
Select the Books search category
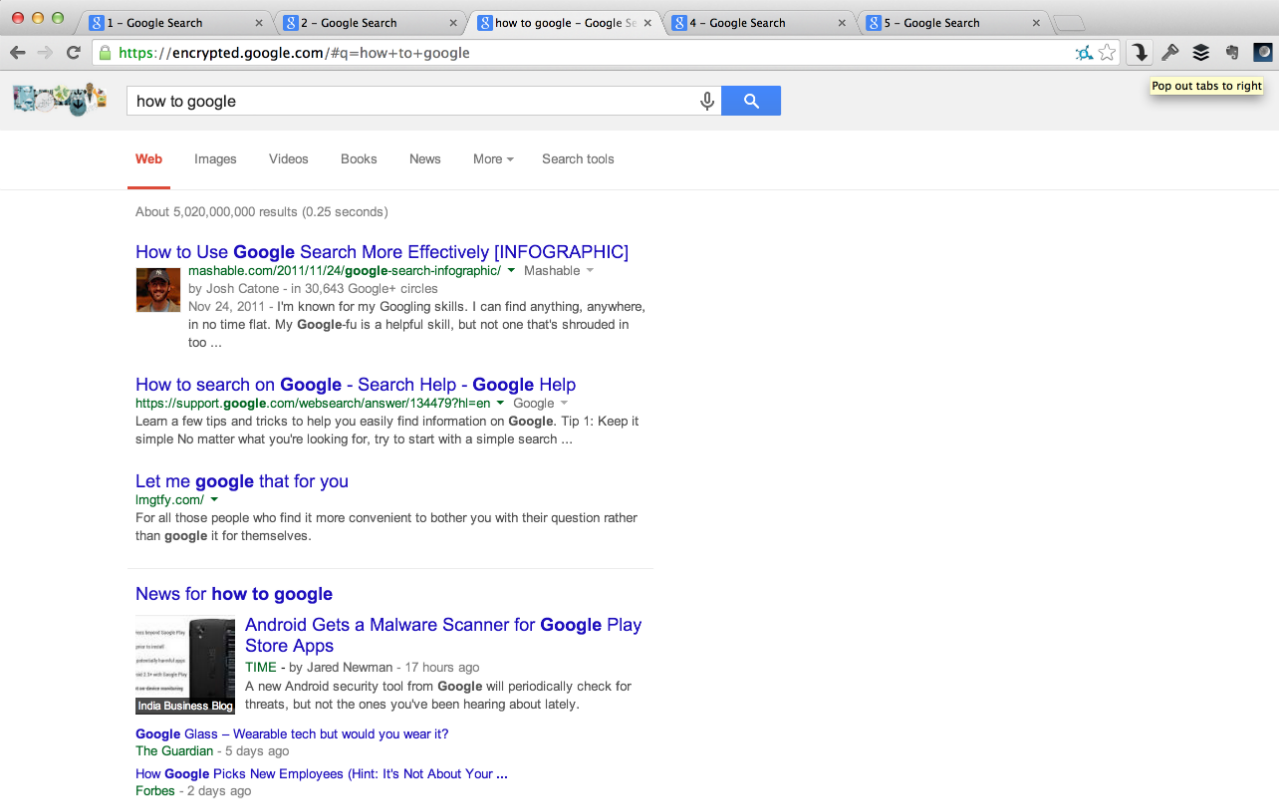click(358, 159)
